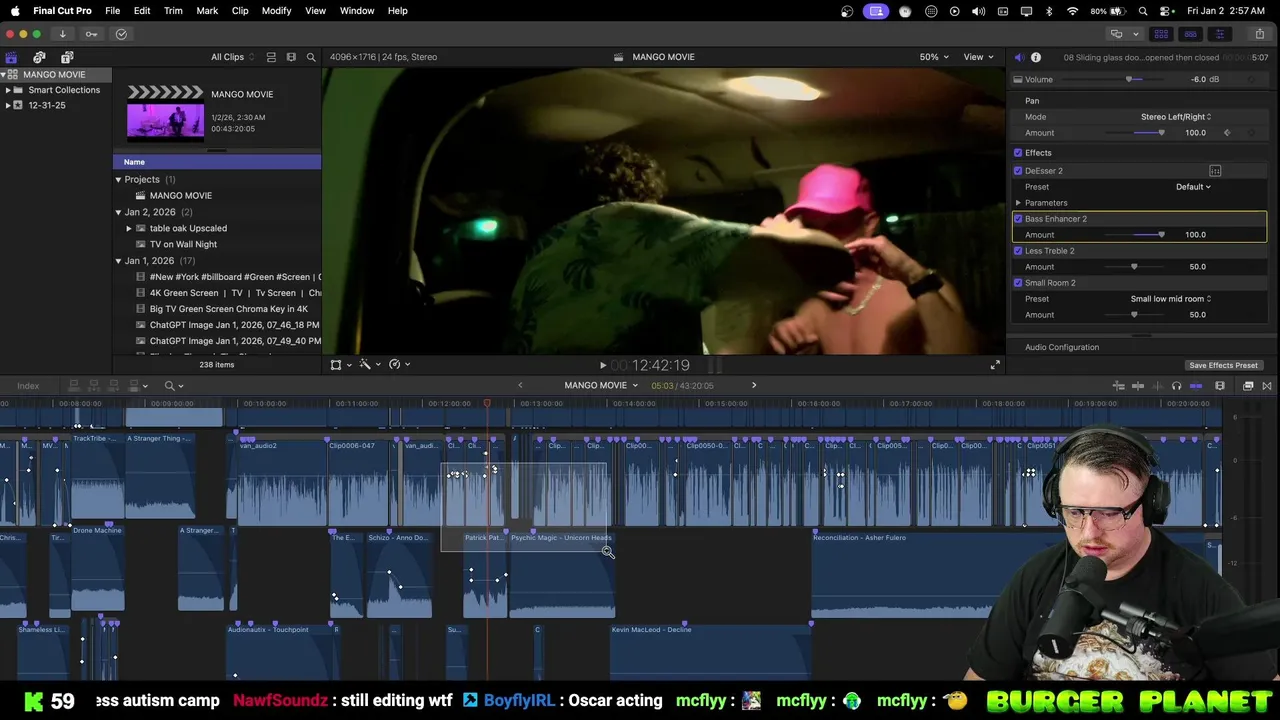Uncheck the DeEsser 2 effect
Screen dimensions: 1280x720
point(1018,171)
